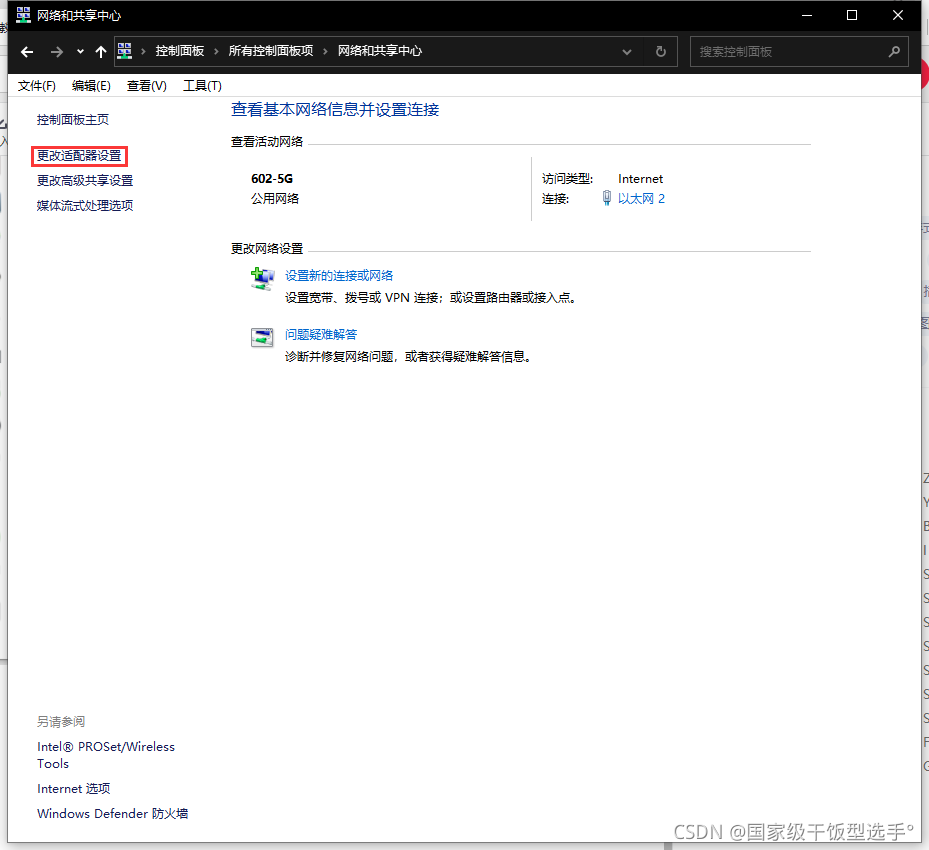Viewport: 929px width, 850px height.
Task: Select 更改适配器设置 in the sidebar
Action: tap(79, 157)
